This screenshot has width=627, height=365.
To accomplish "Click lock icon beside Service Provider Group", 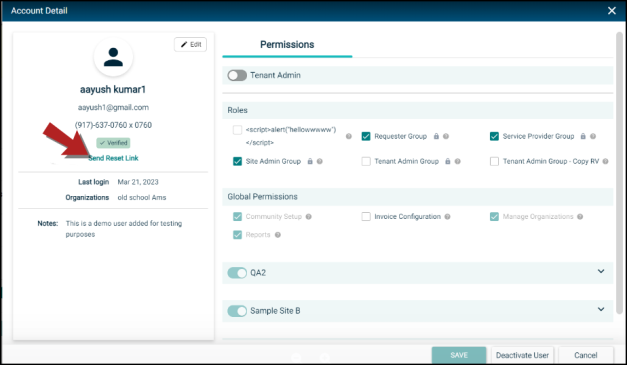I will [583, 136].
